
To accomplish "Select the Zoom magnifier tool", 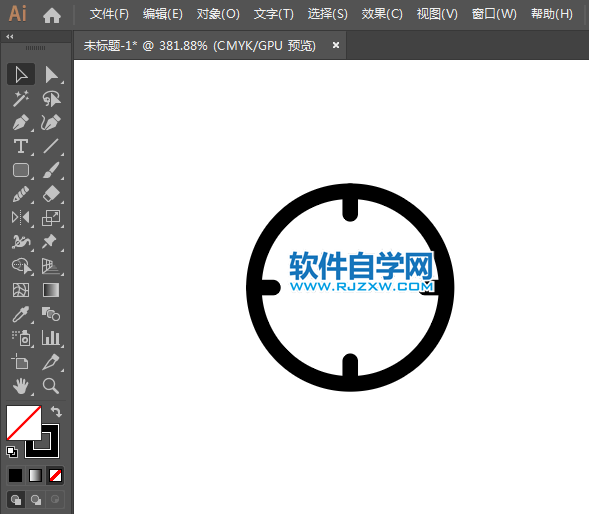I will 51,386.
